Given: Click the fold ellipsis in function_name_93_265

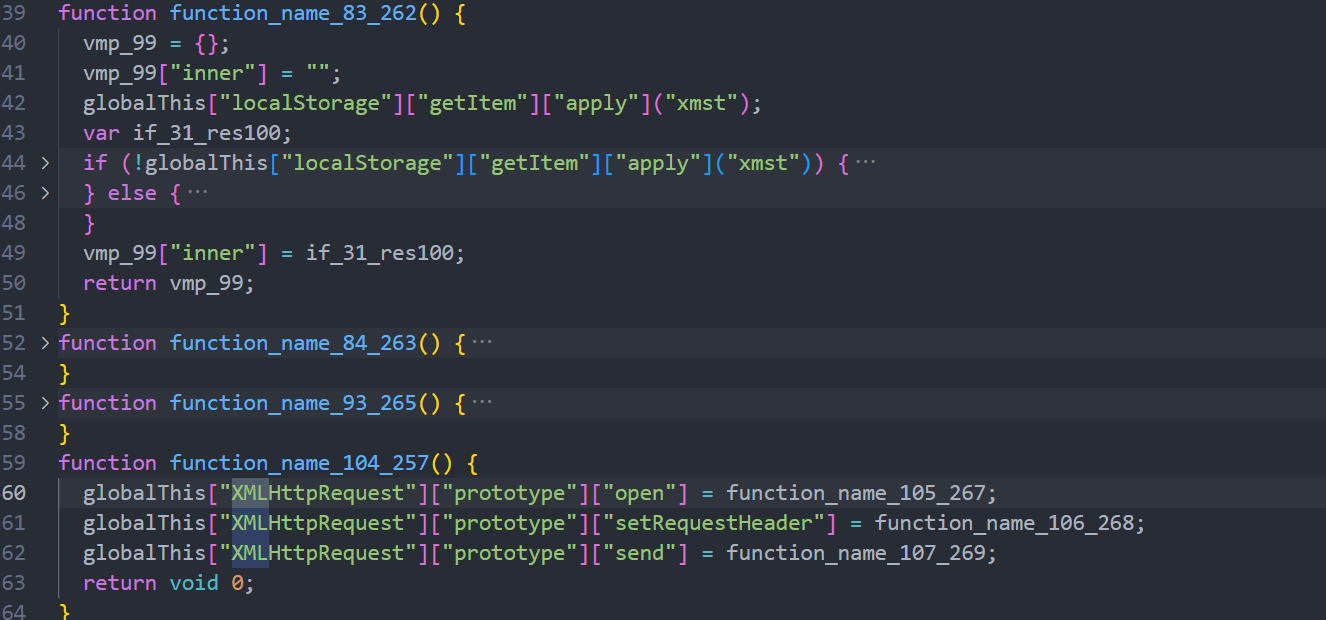Looking at the screenshot, I should click(482, 403).
